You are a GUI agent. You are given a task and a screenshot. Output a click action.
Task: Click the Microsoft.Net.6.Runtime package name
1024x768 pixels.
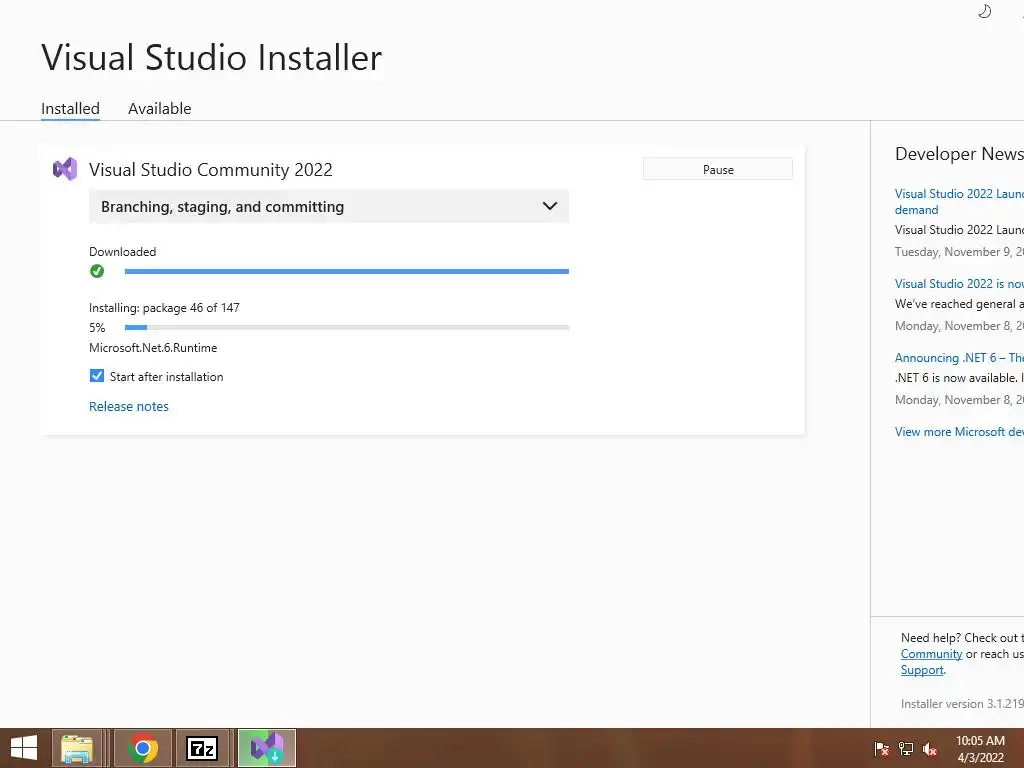(x=153, y=347)
